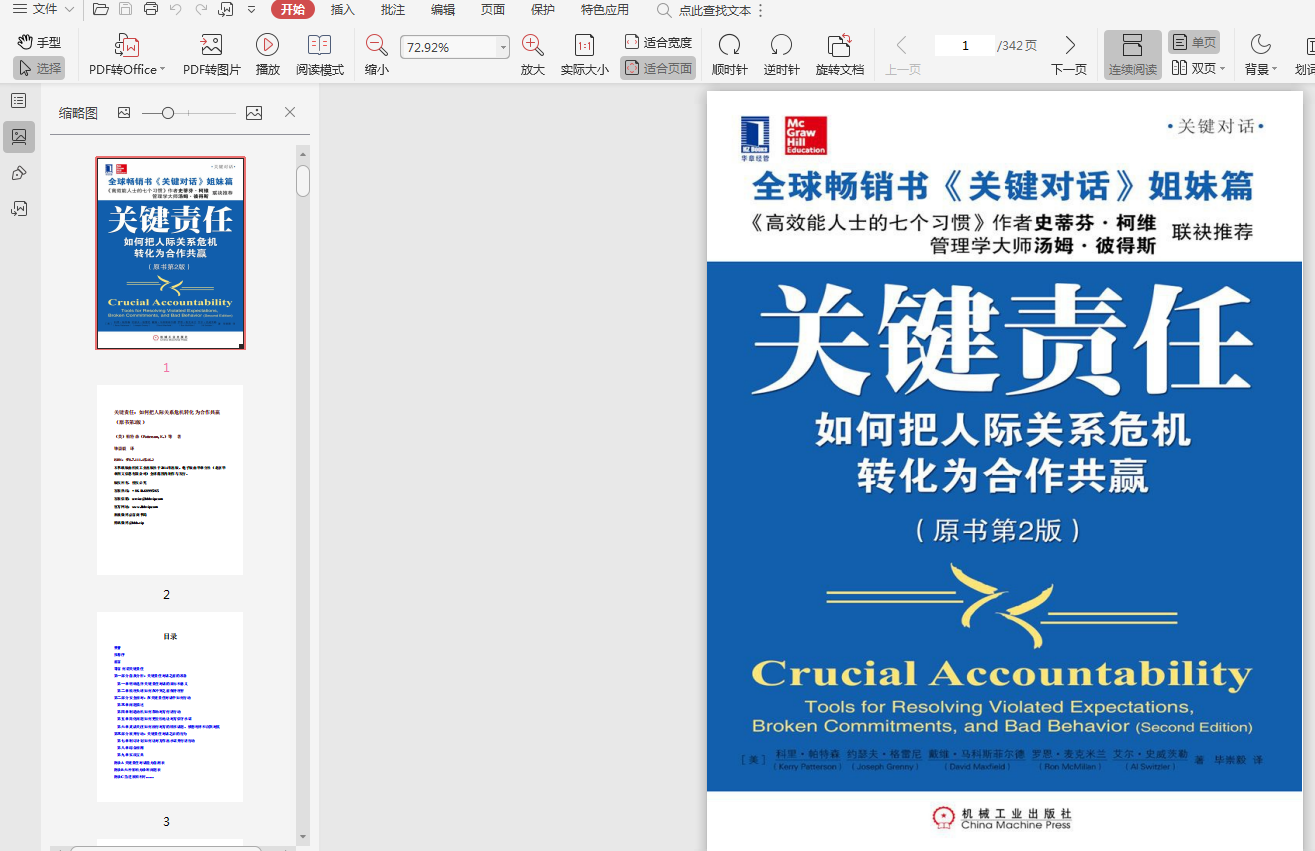Click the thumbnail size slider handle

point(168,113)
